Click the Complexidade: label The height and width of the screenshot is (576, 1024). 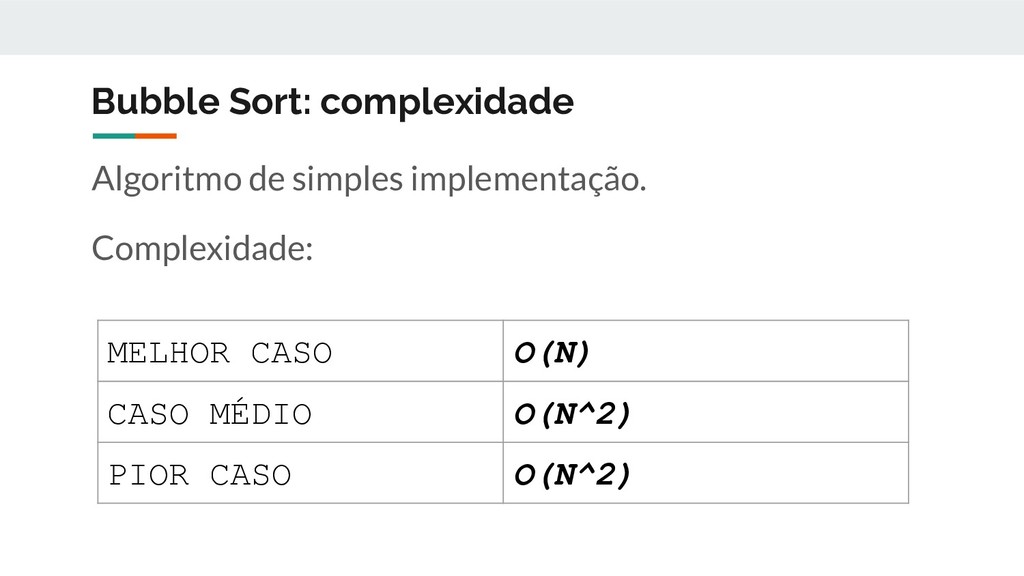click(x=202, y=249)
